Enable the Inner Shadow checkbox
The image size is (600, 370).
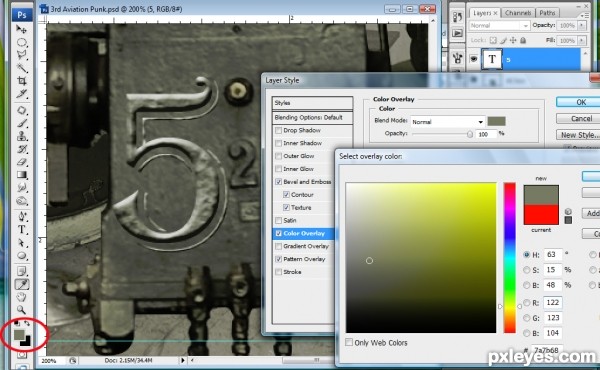(x=279, y=143)
